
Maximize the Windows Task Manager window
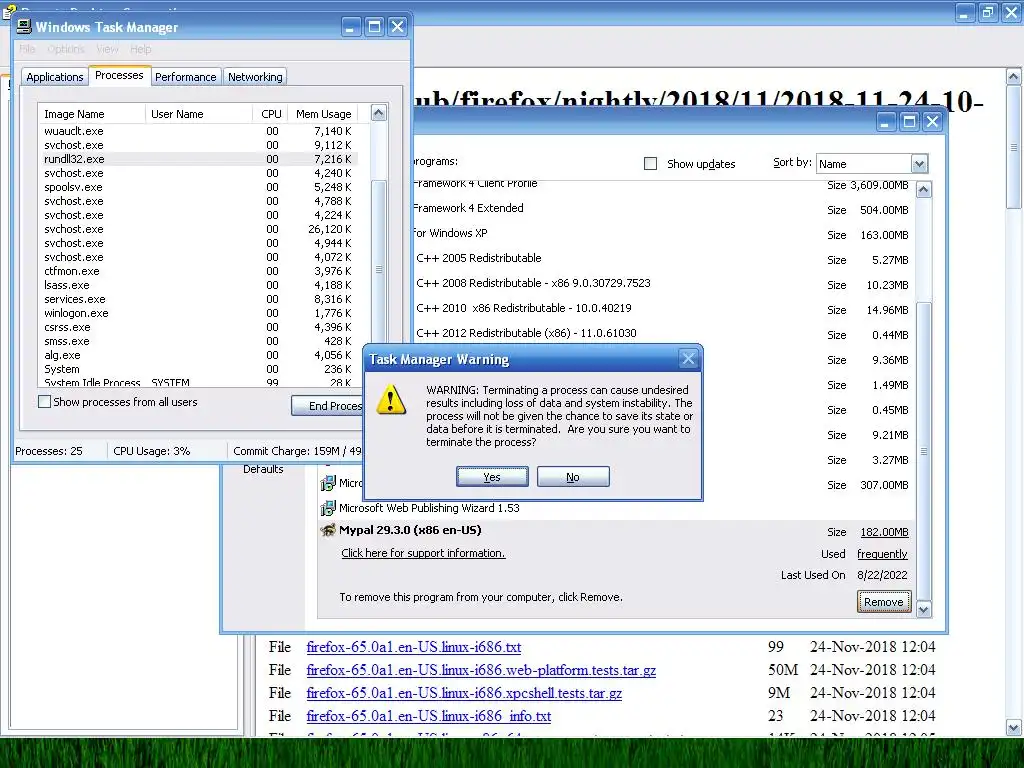374,27
